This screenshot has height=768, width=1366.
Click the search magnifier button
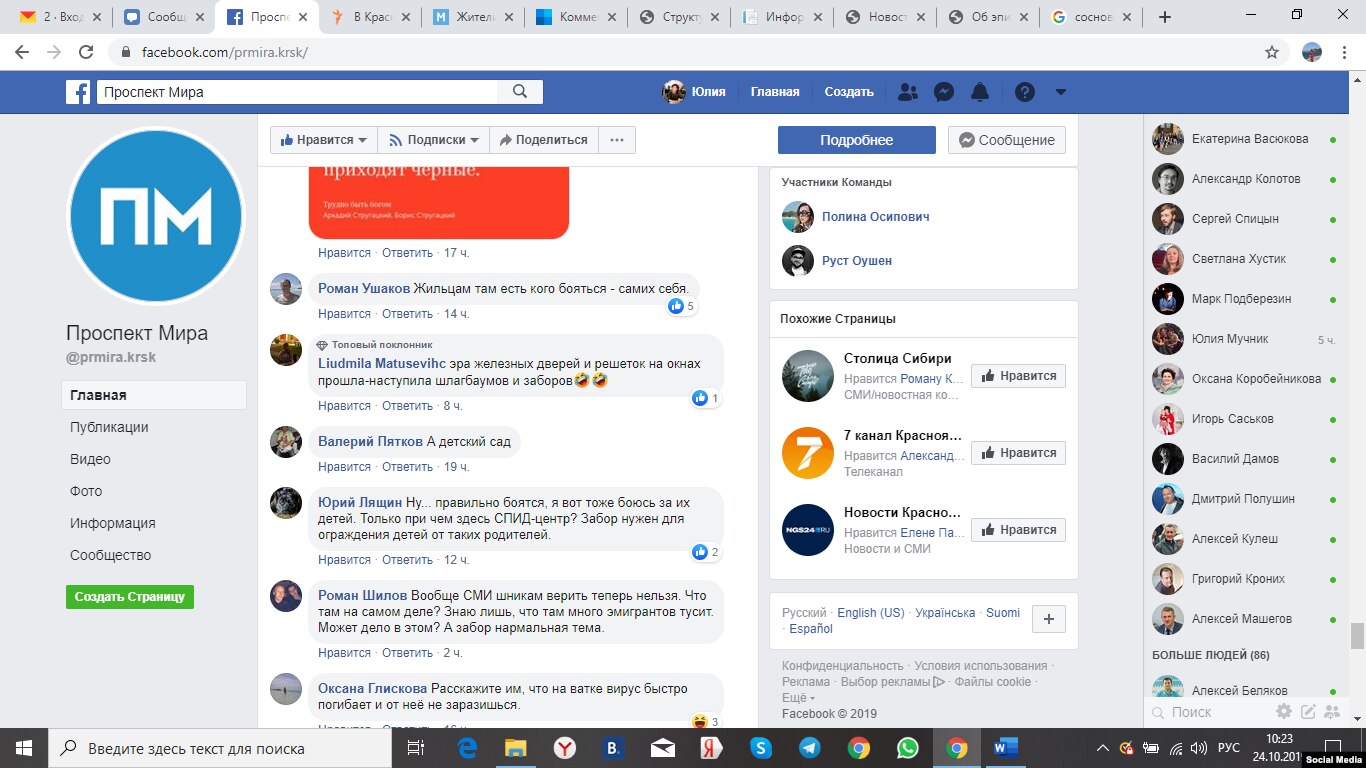point(520,92)
